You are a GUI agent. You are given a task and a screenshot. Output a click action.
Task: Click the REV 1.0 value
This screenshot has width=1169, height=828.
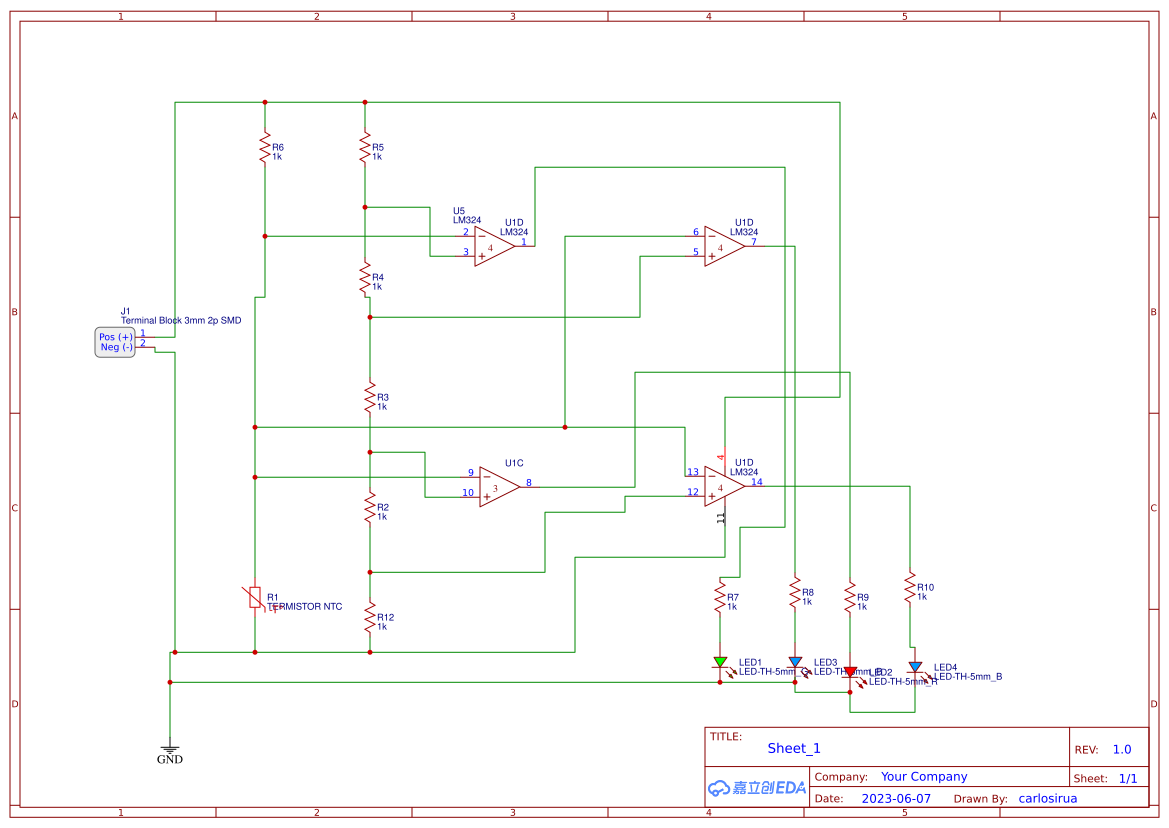click(1121, 748)
